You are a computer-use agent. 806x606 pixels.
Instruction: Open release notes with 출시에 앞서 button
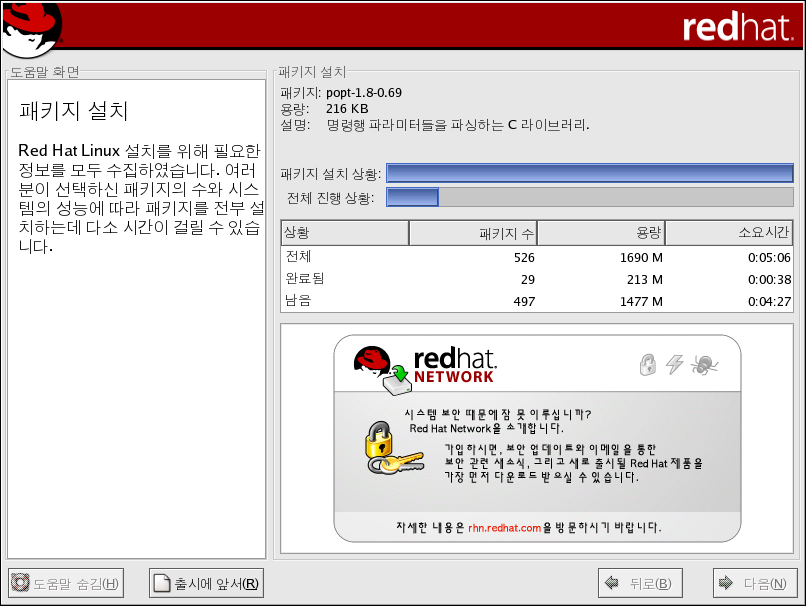coord(207,584)
